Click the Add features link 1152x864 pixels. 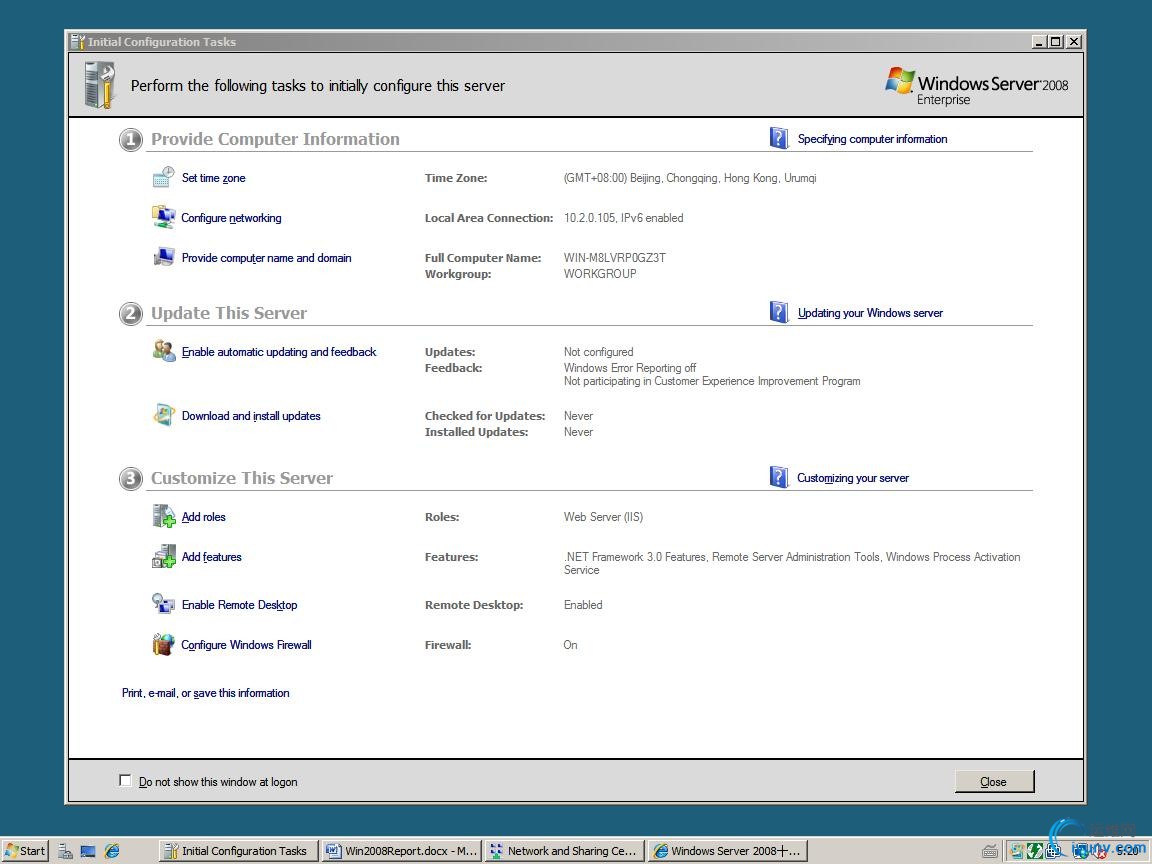pos(212,557)
